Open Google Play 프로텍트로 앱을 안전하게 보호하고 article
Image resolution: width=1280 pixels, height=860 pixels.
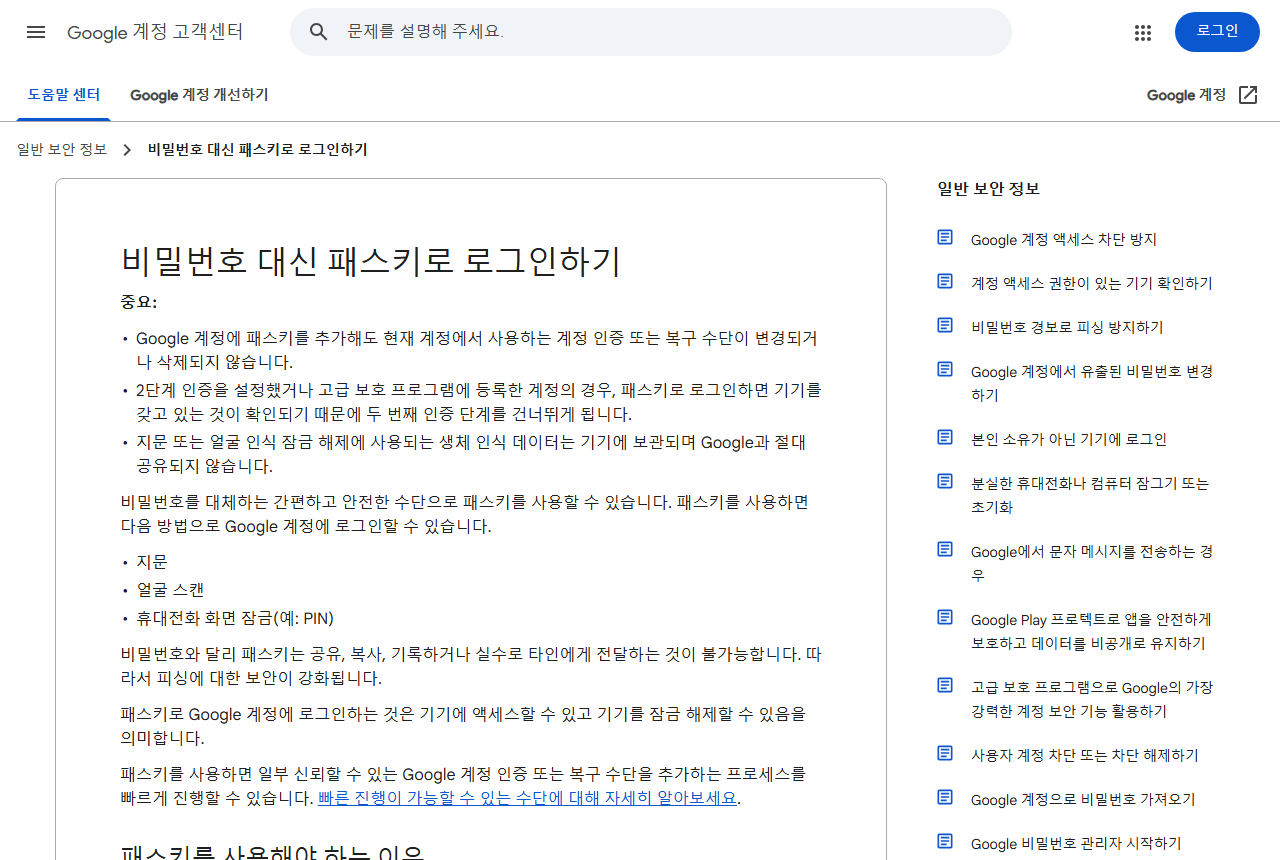click(x=1091, y=632)
